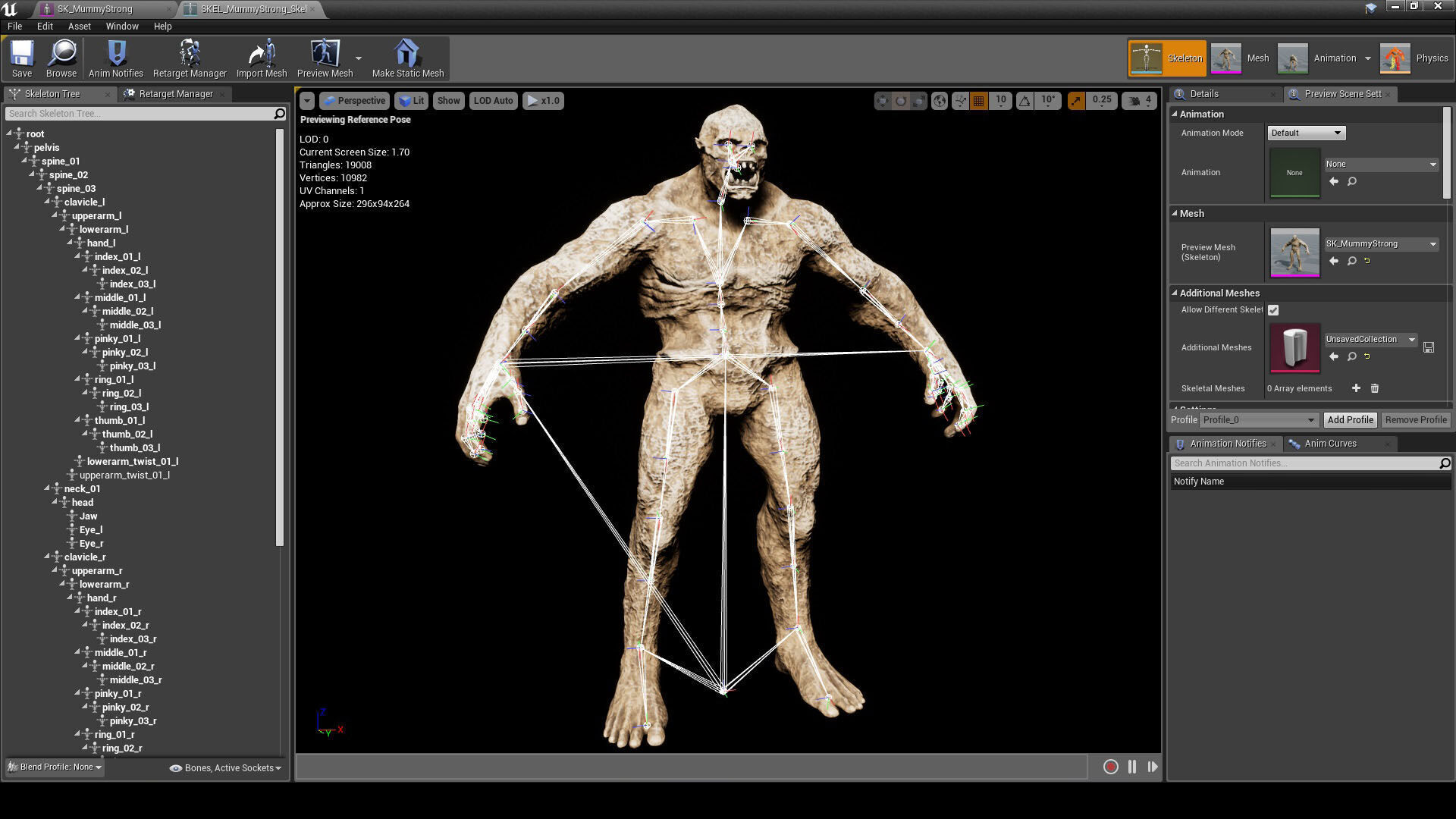The height and width of the screenshot is (819, 1456).
Task: Toggle the rotation snapping button
Action: tap(1025, 101)
